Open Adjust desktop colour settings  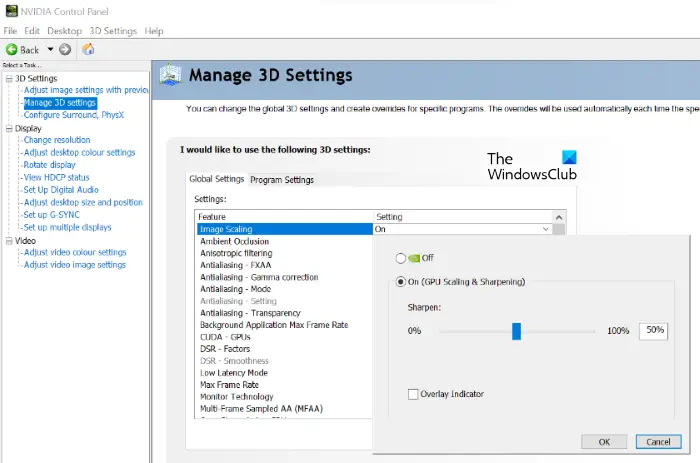(79, 153)
